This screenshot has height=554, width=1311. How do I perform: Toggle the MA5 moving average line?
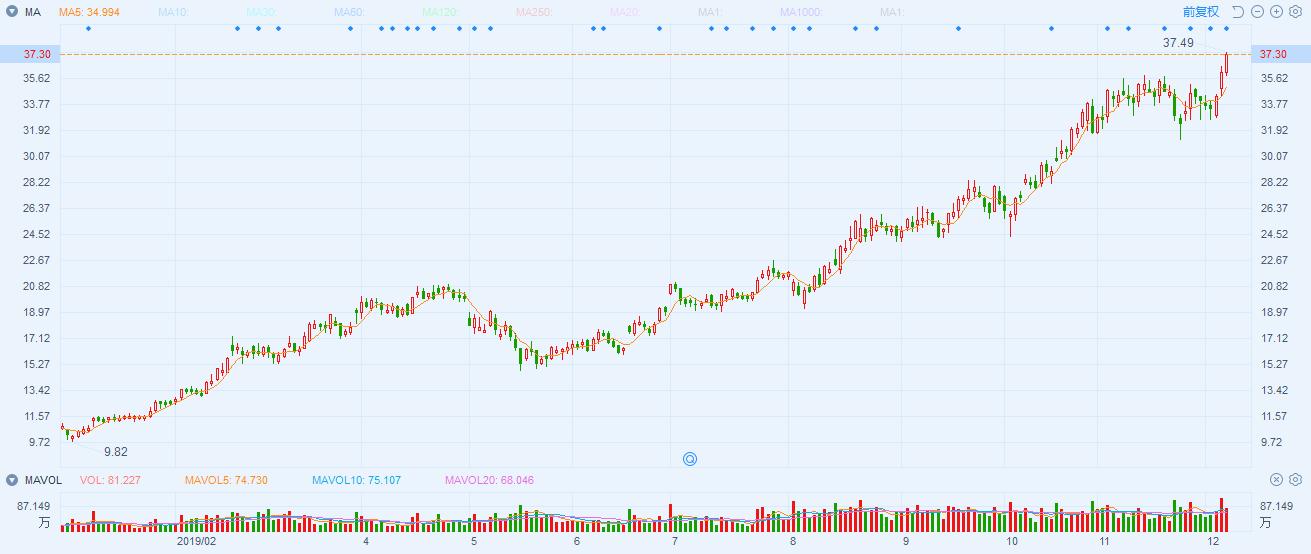[x=84, y=12]
